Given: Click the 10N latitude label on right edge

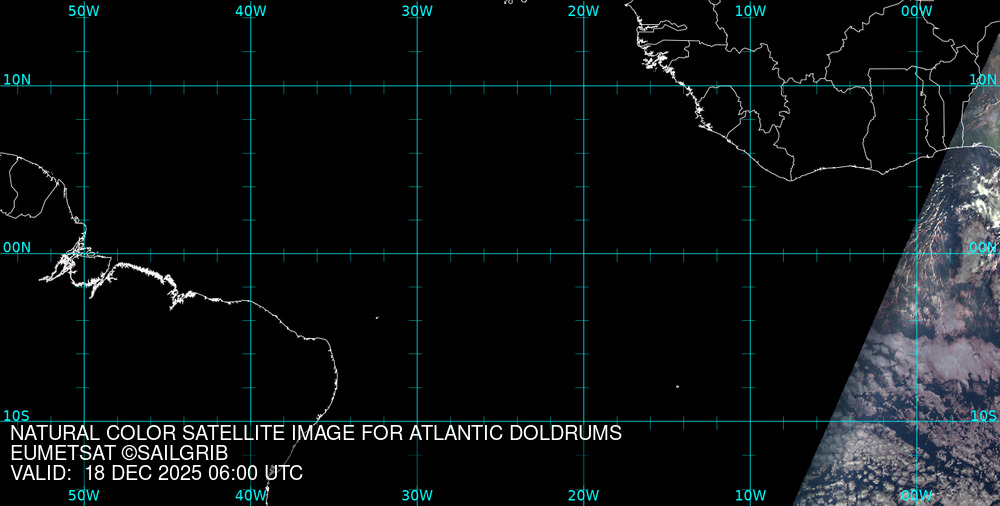Looking at the screenshot, I should pos(983,79).
